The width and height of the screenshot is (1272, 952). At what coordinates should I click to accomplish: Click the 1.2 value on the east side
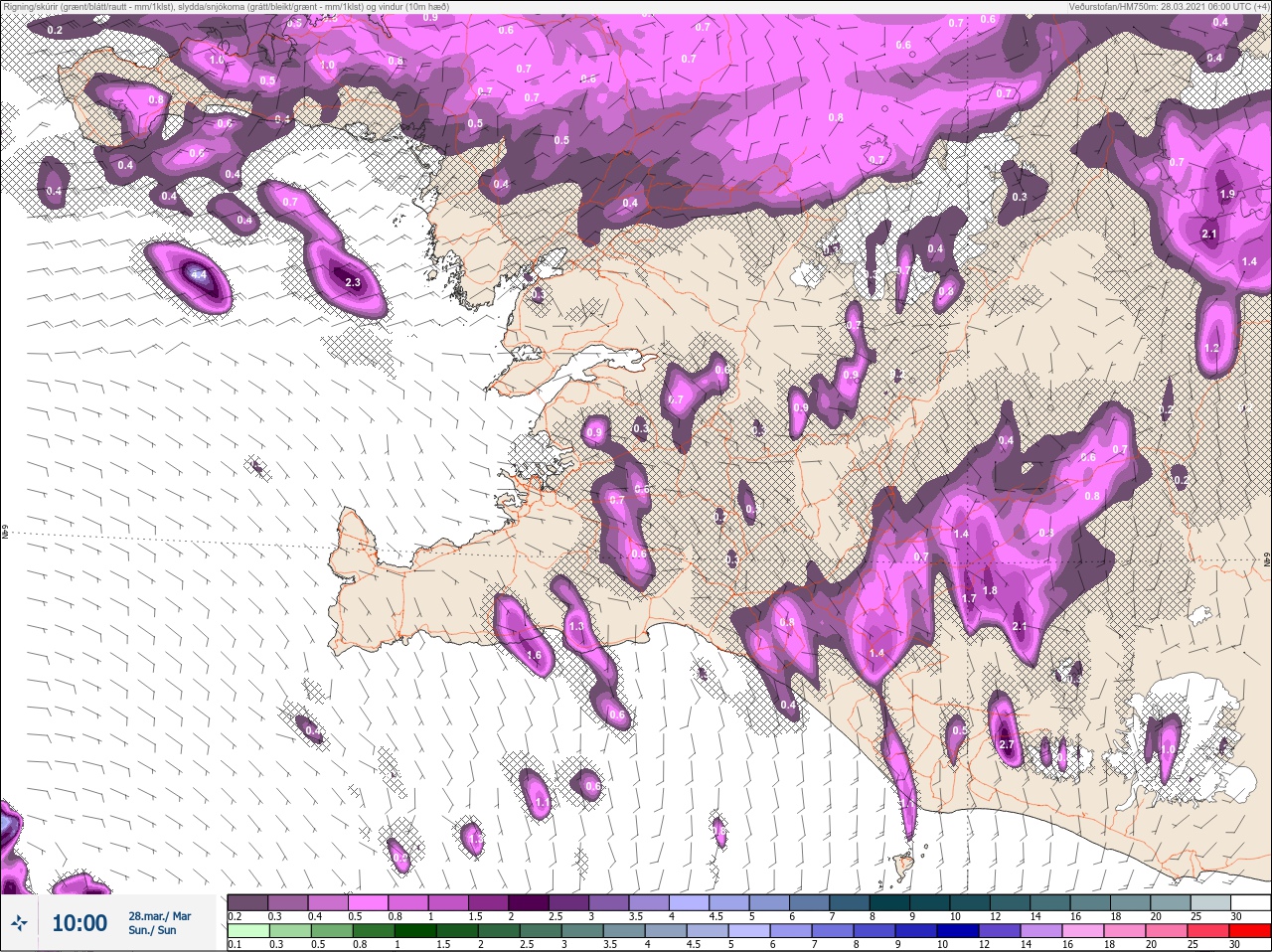1211,349
